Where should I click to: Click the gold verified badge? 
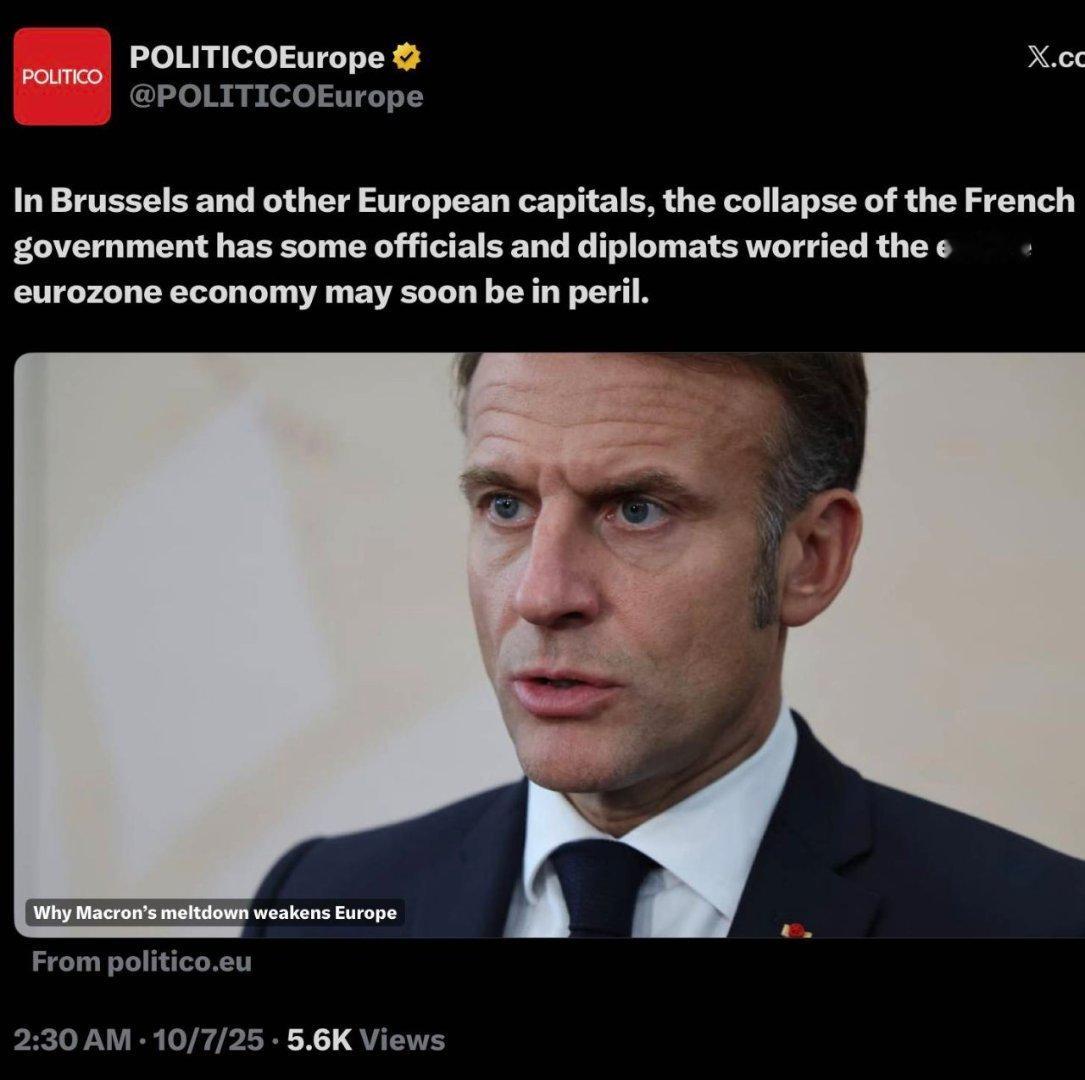[406, 57]
